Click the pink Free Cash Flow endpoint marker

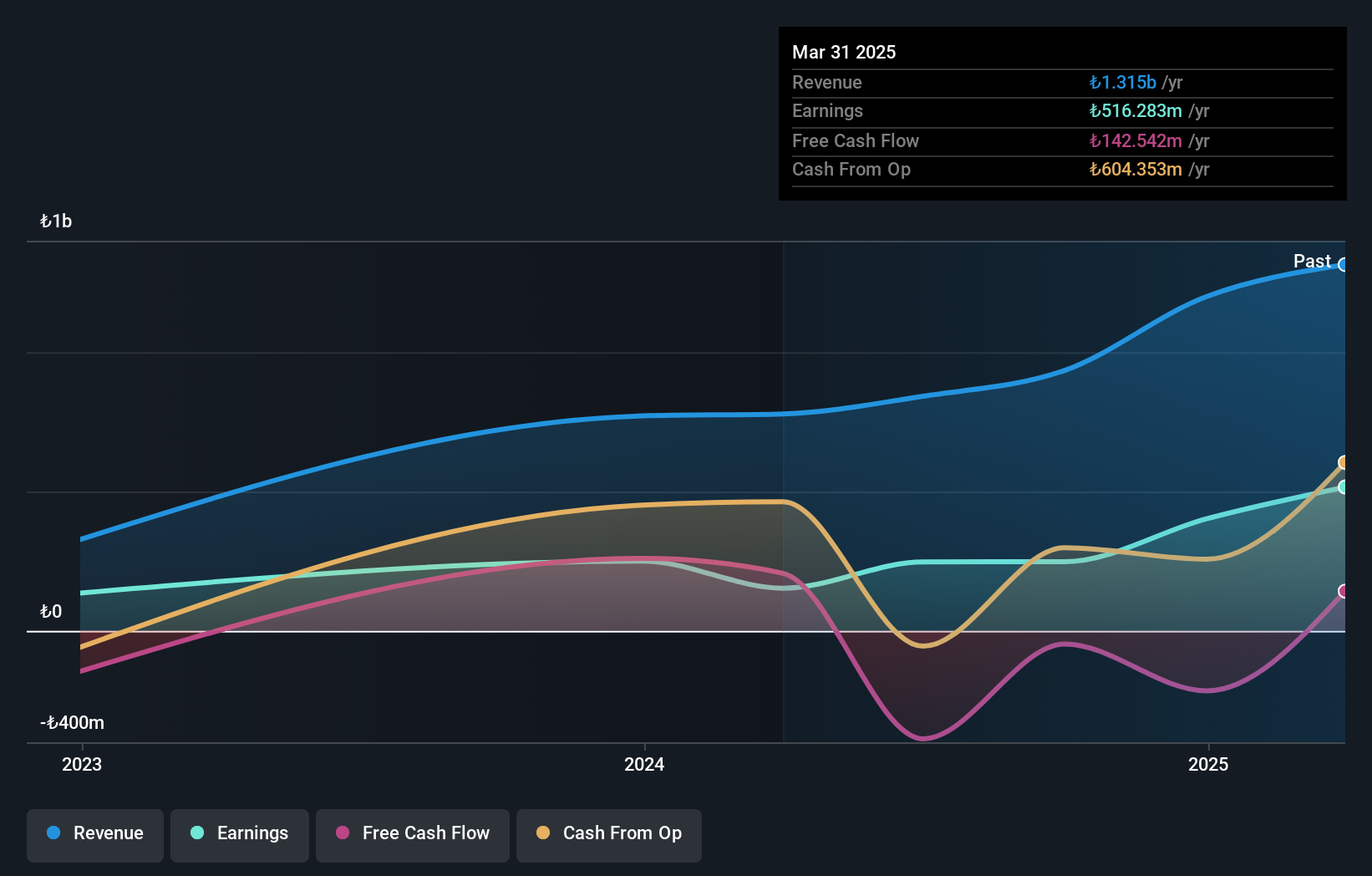[1344, 591]
